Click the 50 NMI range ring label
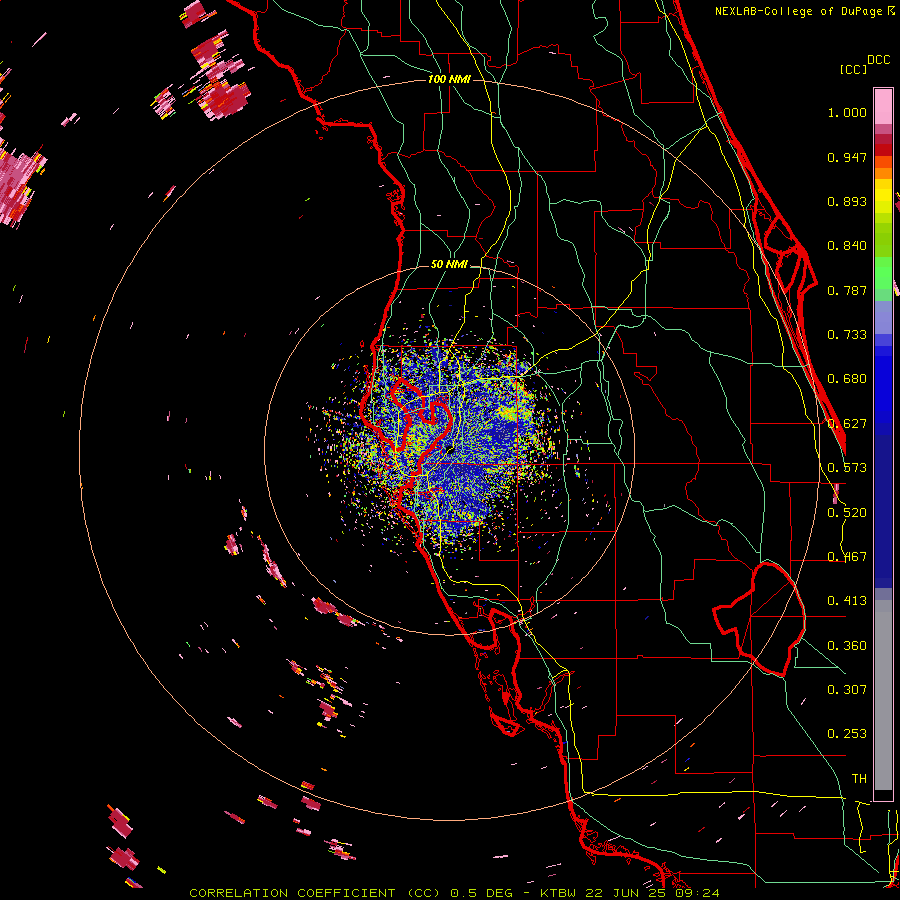Screen dimensions: 900x900 (x=449, y=265)
